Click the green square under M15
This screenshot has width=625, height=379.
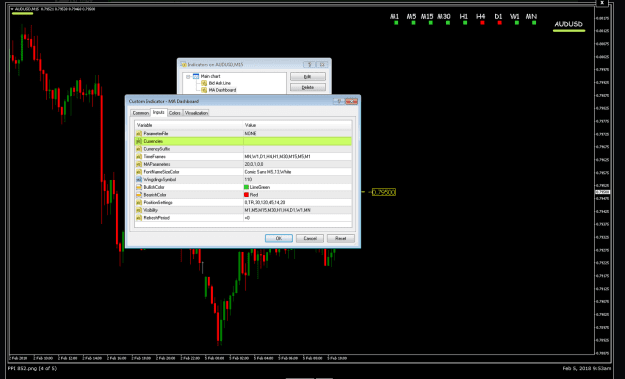pos(430,23)
